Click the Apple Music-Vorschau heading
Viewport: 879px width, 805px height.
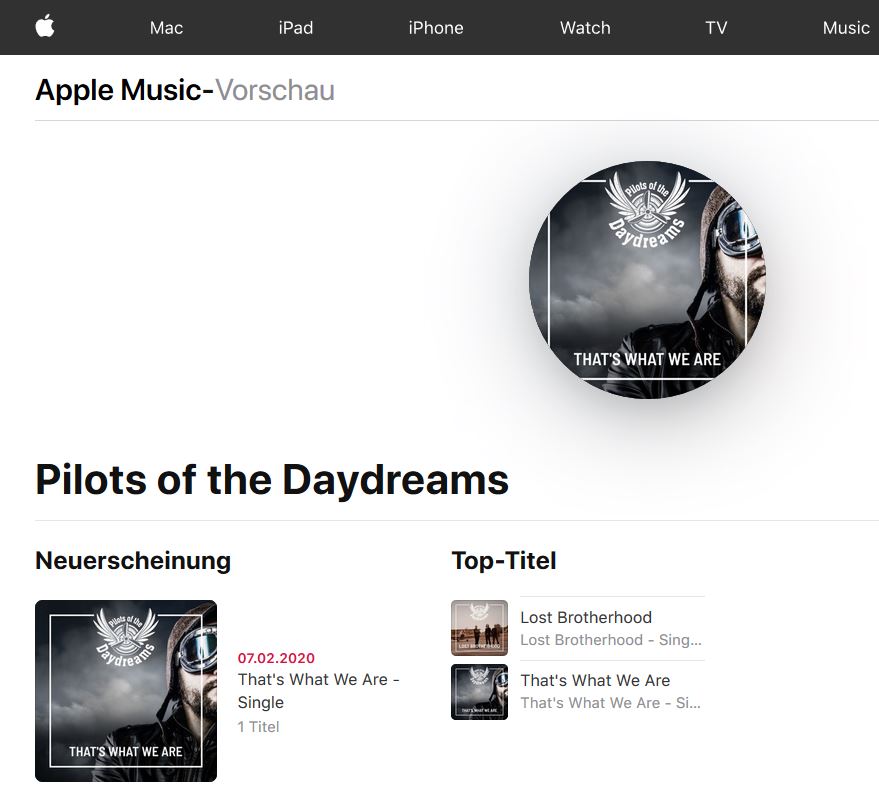pyautogui.click(x=185, y=90)
